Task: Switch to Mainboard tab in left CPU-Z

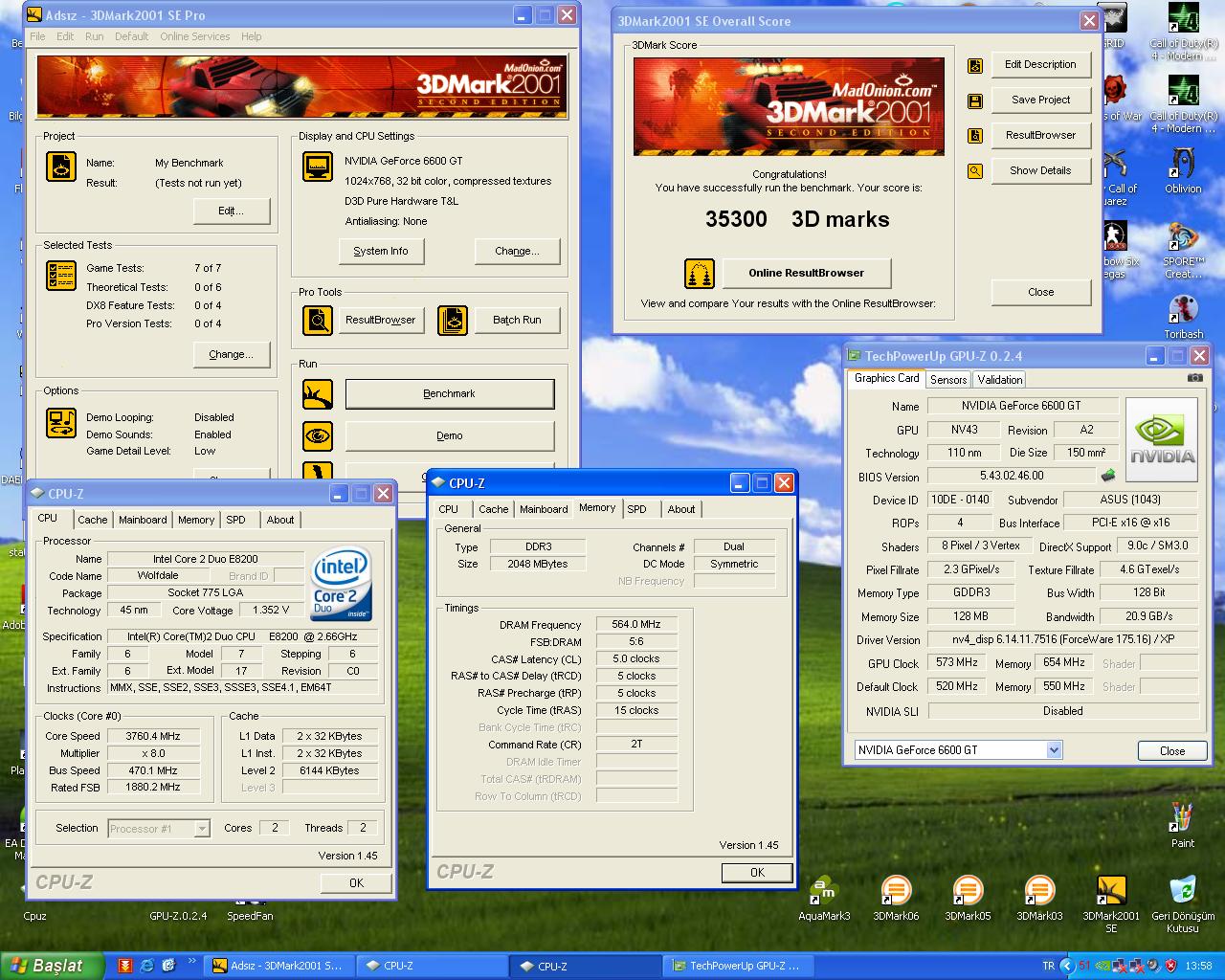Action: [143, 520]
